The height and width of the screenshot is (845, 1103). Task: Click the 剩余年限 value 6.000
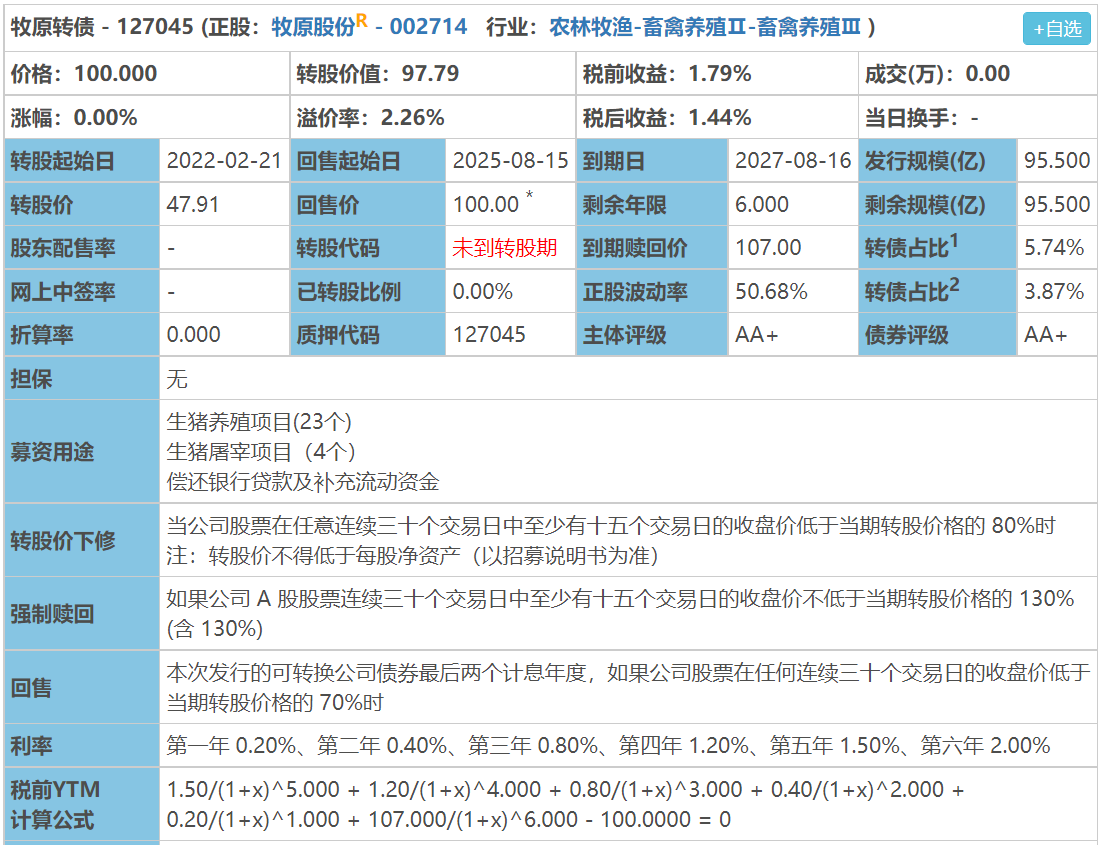pyautogui.click(x=762, y=204)
